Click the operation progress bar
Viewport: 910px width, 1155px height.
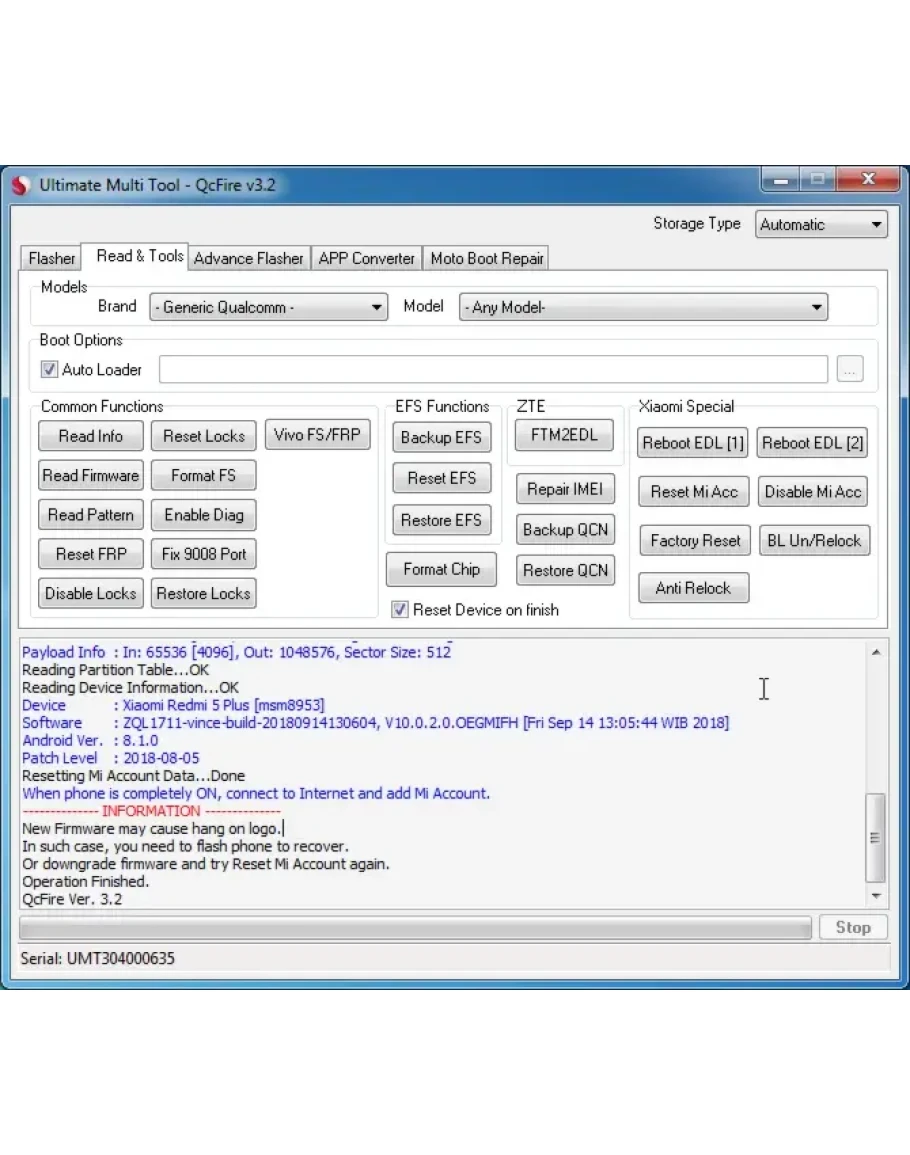415,928
